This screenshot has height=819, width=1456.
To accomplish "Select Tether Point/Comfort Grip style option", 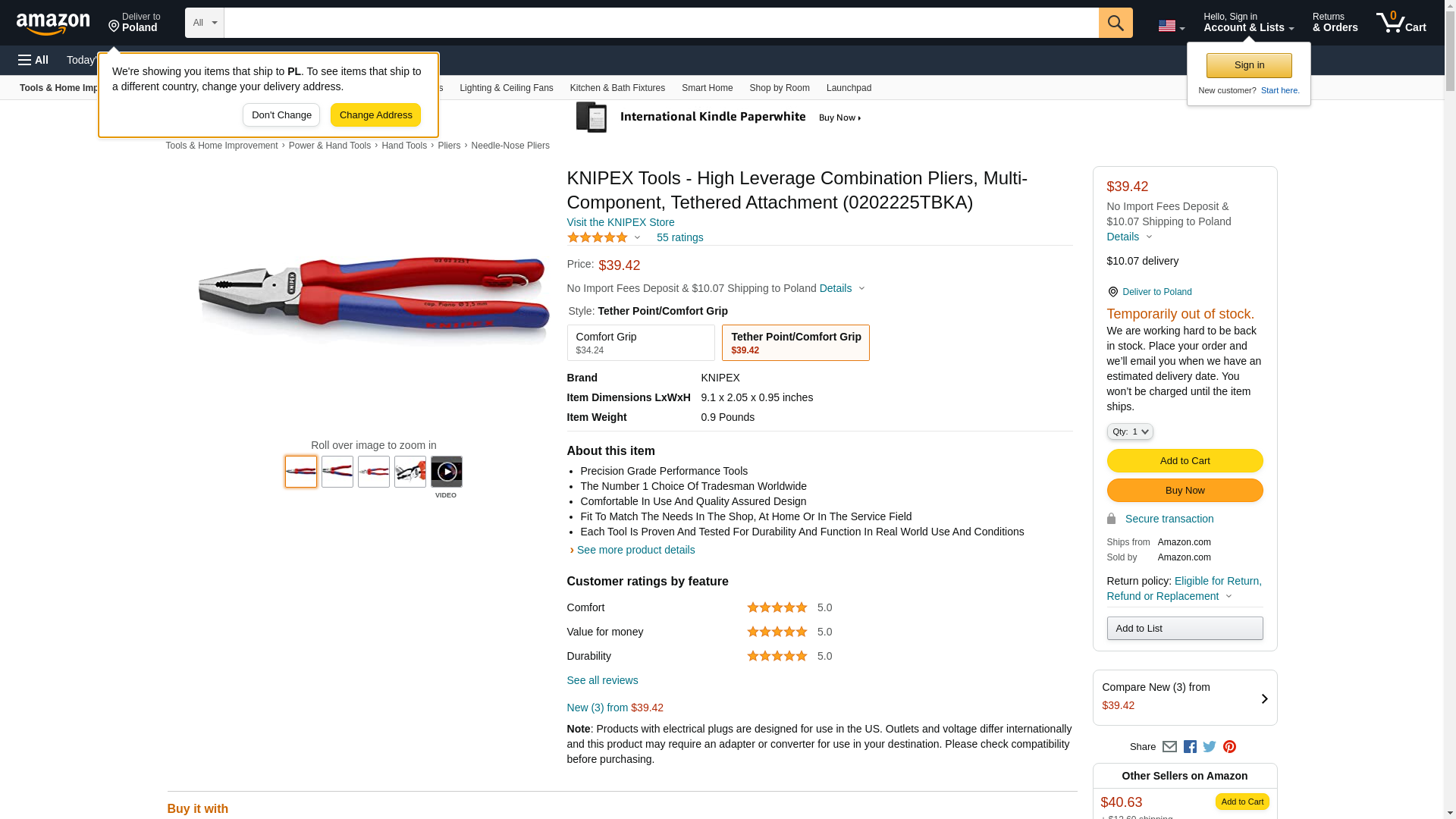I will 795,343.
